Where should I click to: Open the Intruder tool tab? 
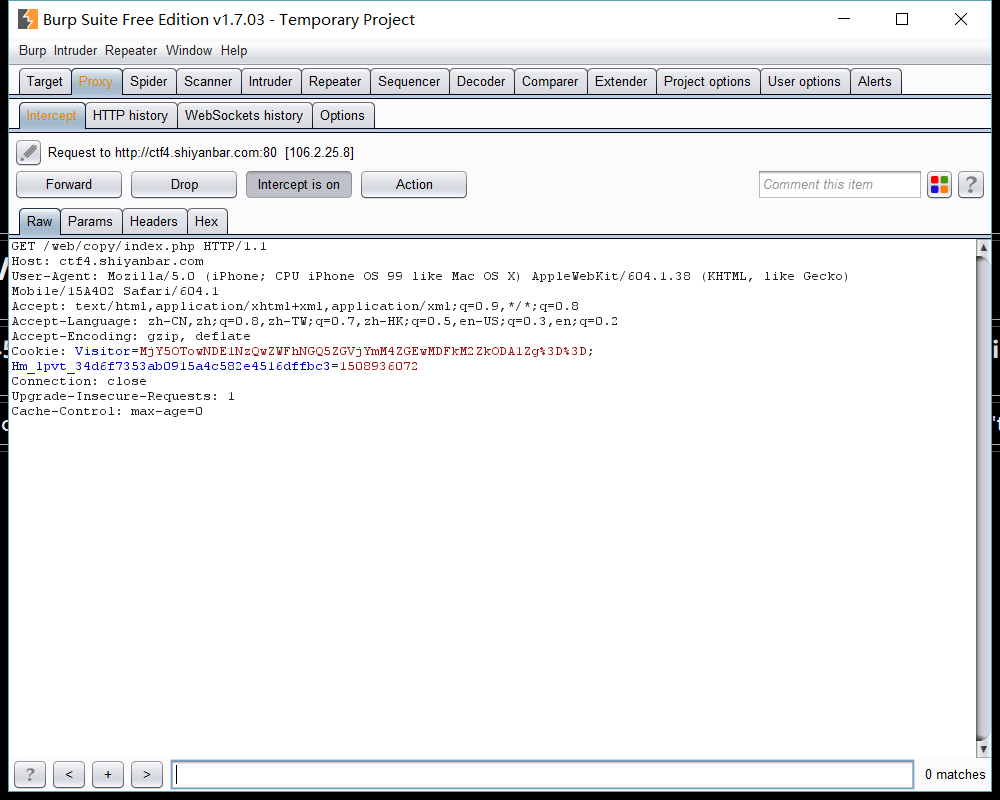(270, 82)
